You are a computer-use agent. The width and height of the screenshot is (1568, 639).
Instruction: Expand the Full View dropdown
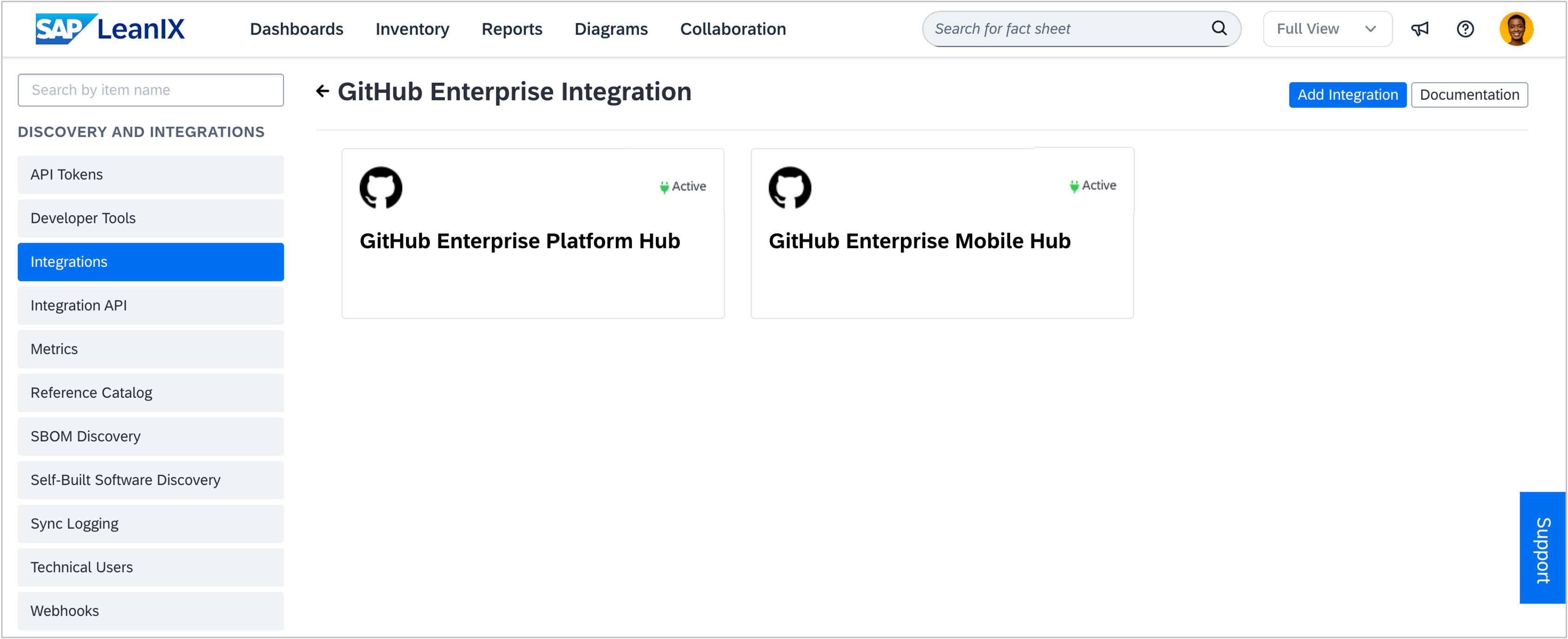(1328, 29)
